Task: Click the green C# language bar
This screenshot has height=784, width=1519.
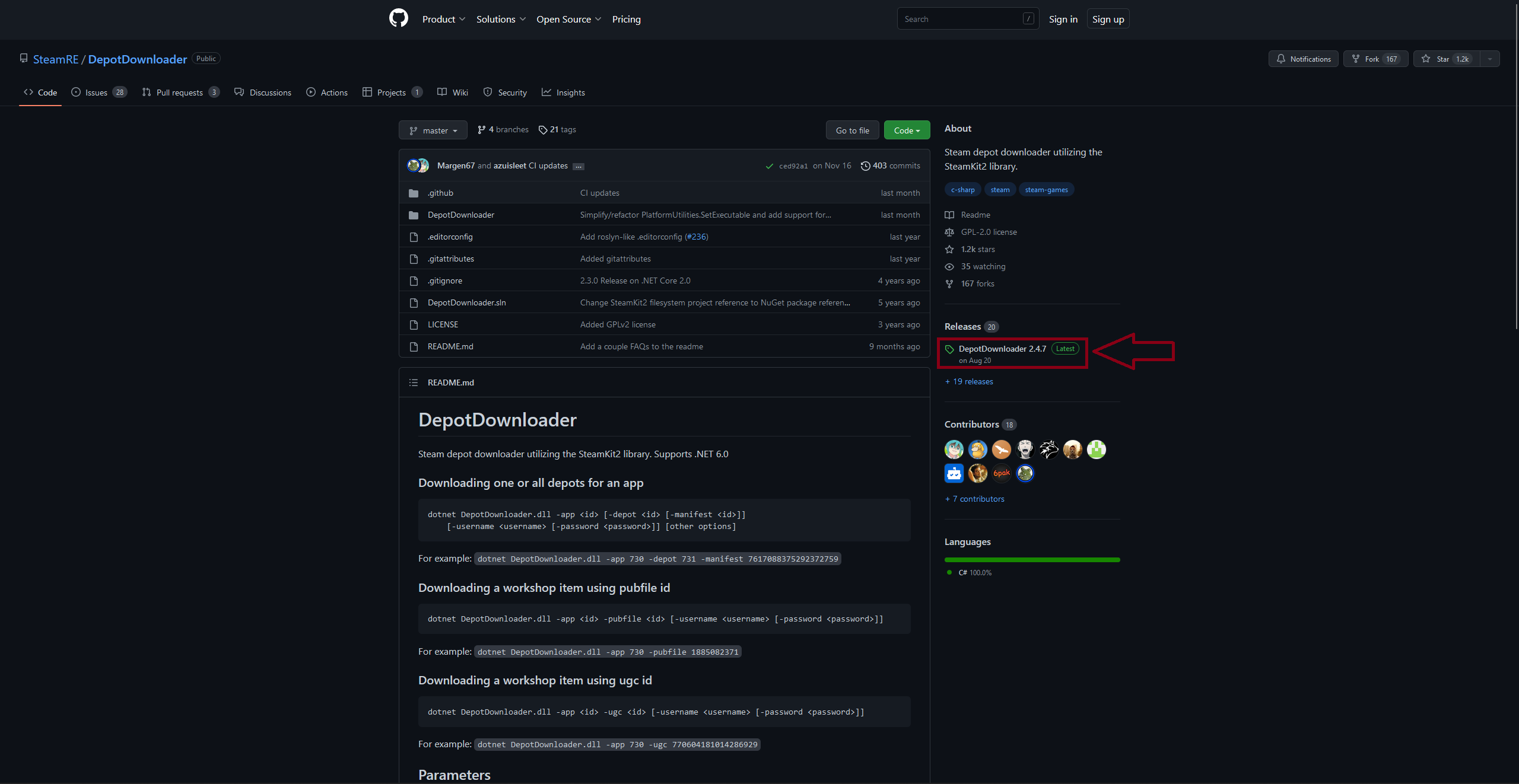Action: click(1032, 560)
